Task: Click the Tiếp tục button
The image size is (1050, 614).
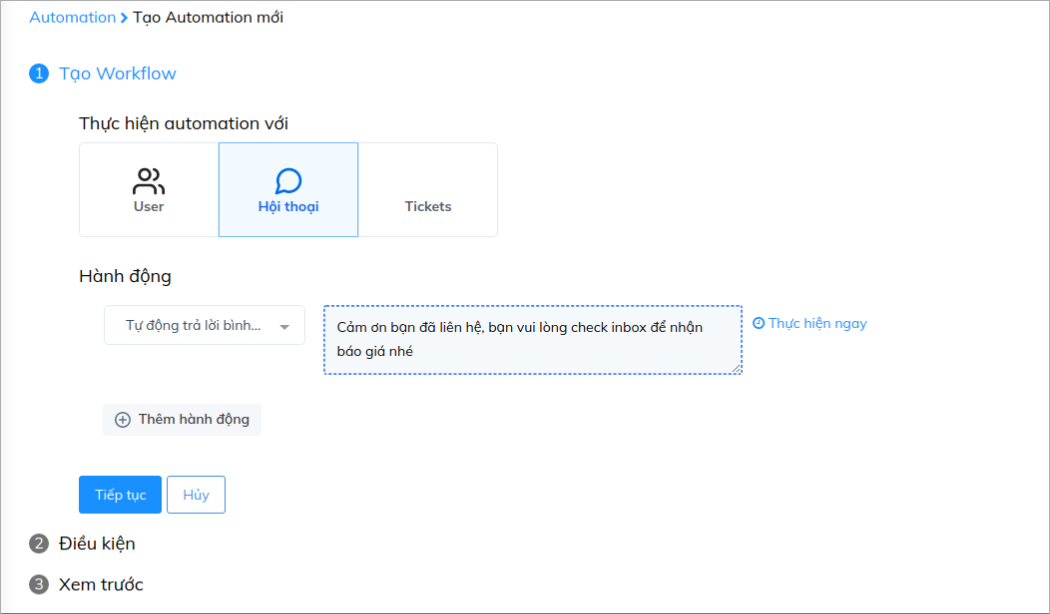Action: [121, 495]
